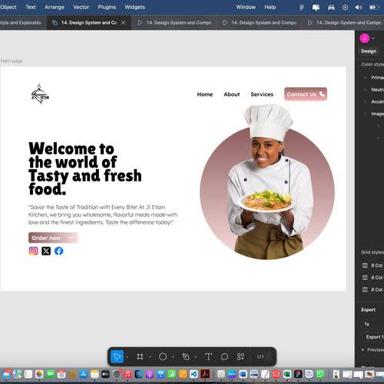Open the Arrange menu

(x=54, y=7)
